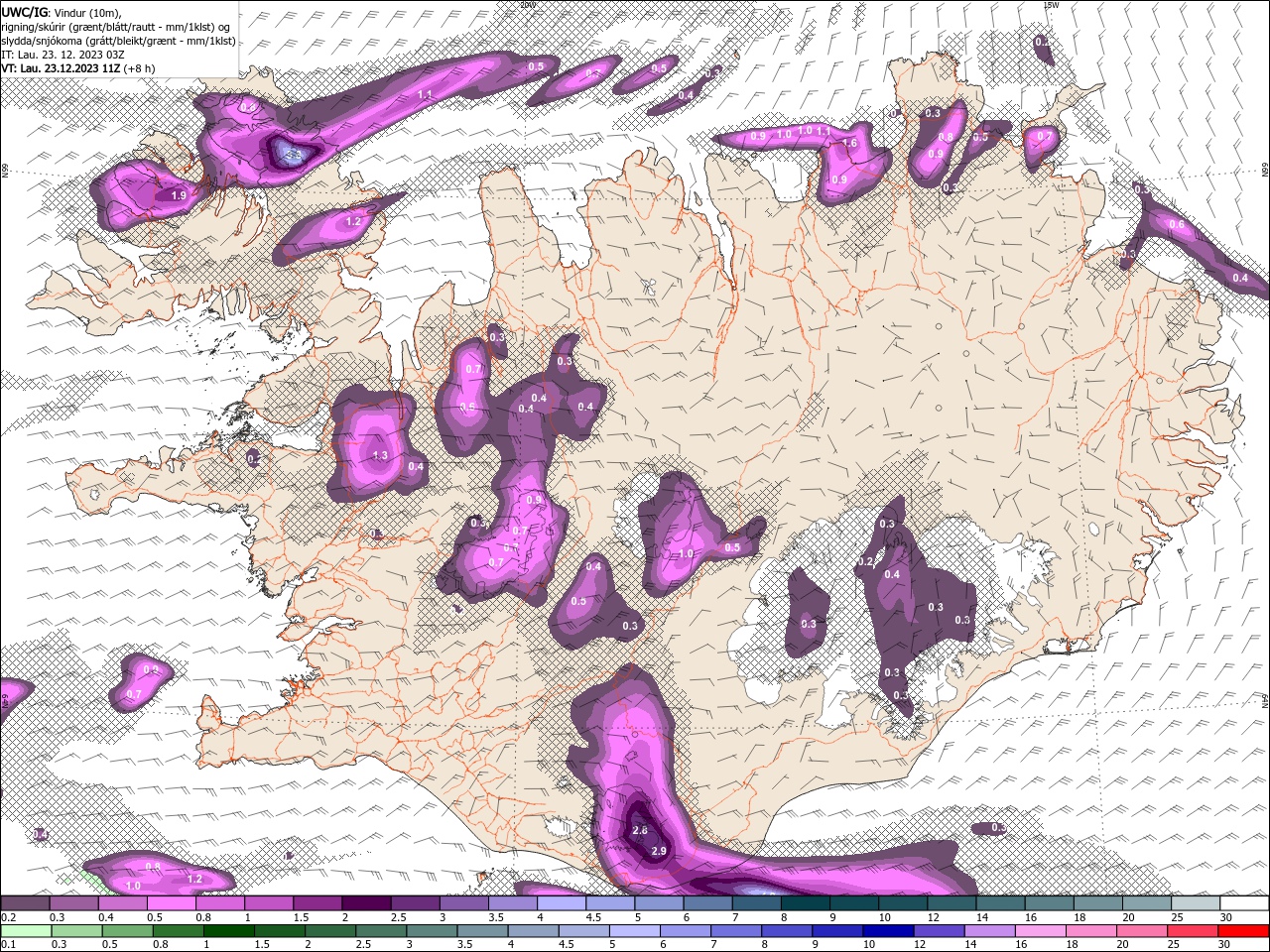
Task: Click the 'rigning/skúrir' legend description line
Action: point(116,26)
